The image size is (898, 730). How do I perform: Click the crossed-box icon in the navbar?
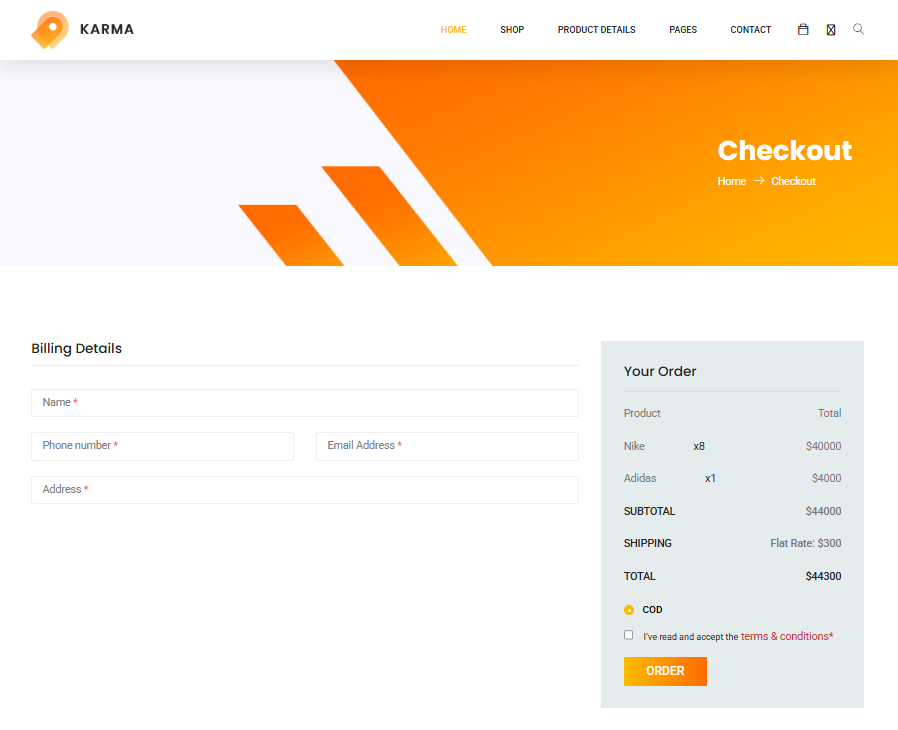point(831,30)
